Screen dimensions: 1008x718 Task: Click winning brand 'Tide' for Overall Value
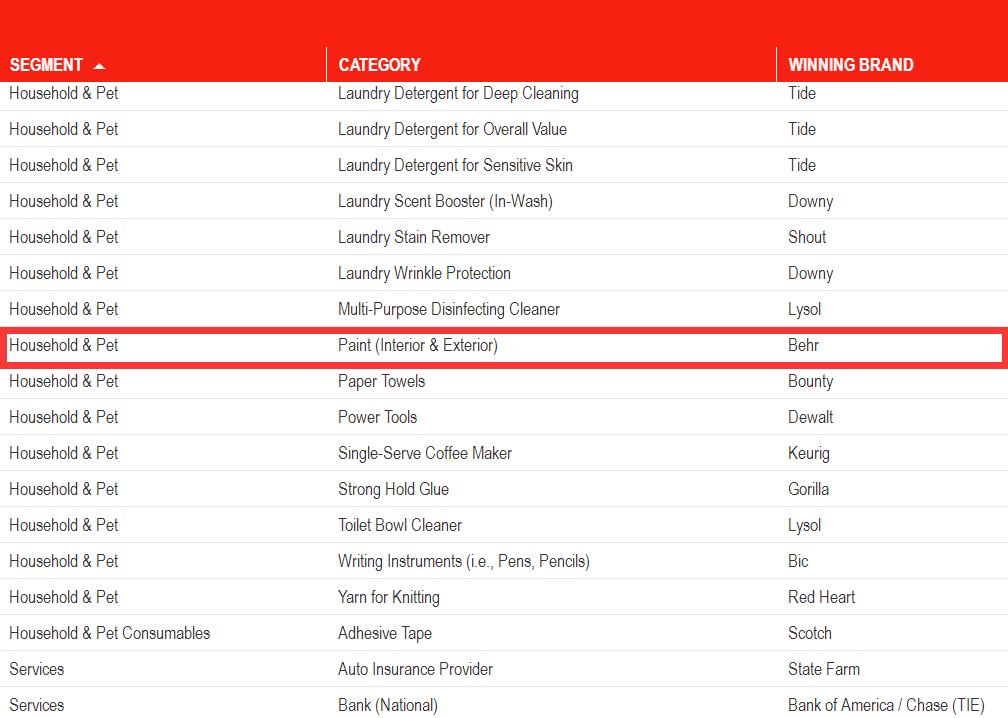(x=802, y=129)
